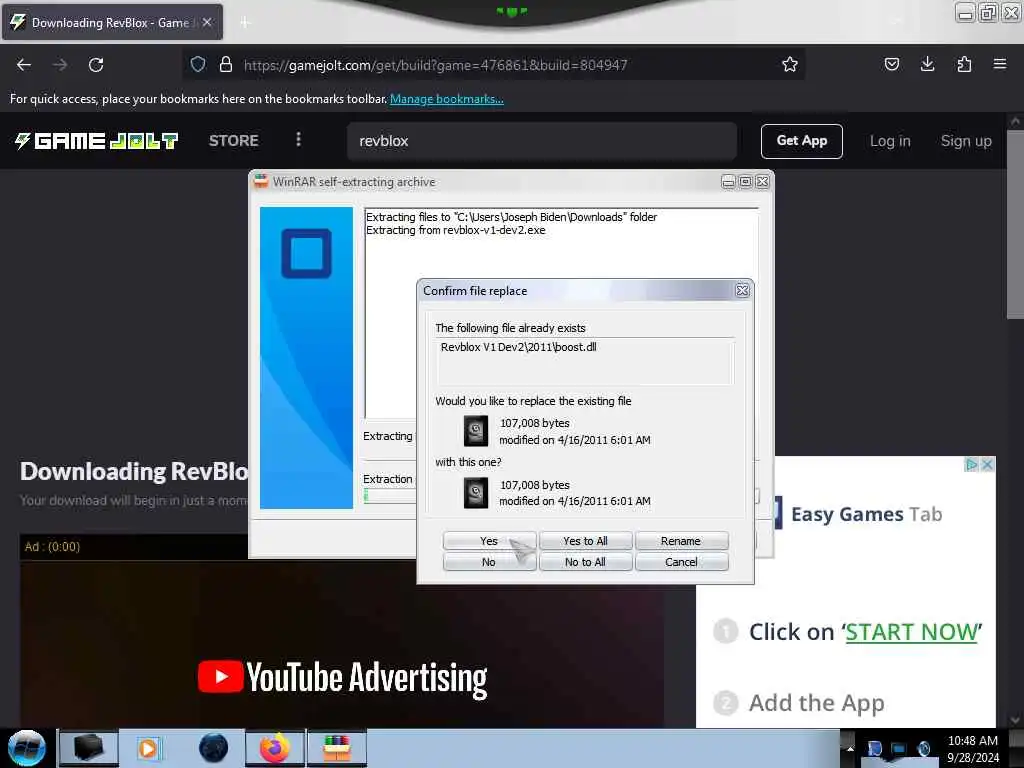Show hidden system tray icons
Screen dimensions: 1024x768
point(850,748)
